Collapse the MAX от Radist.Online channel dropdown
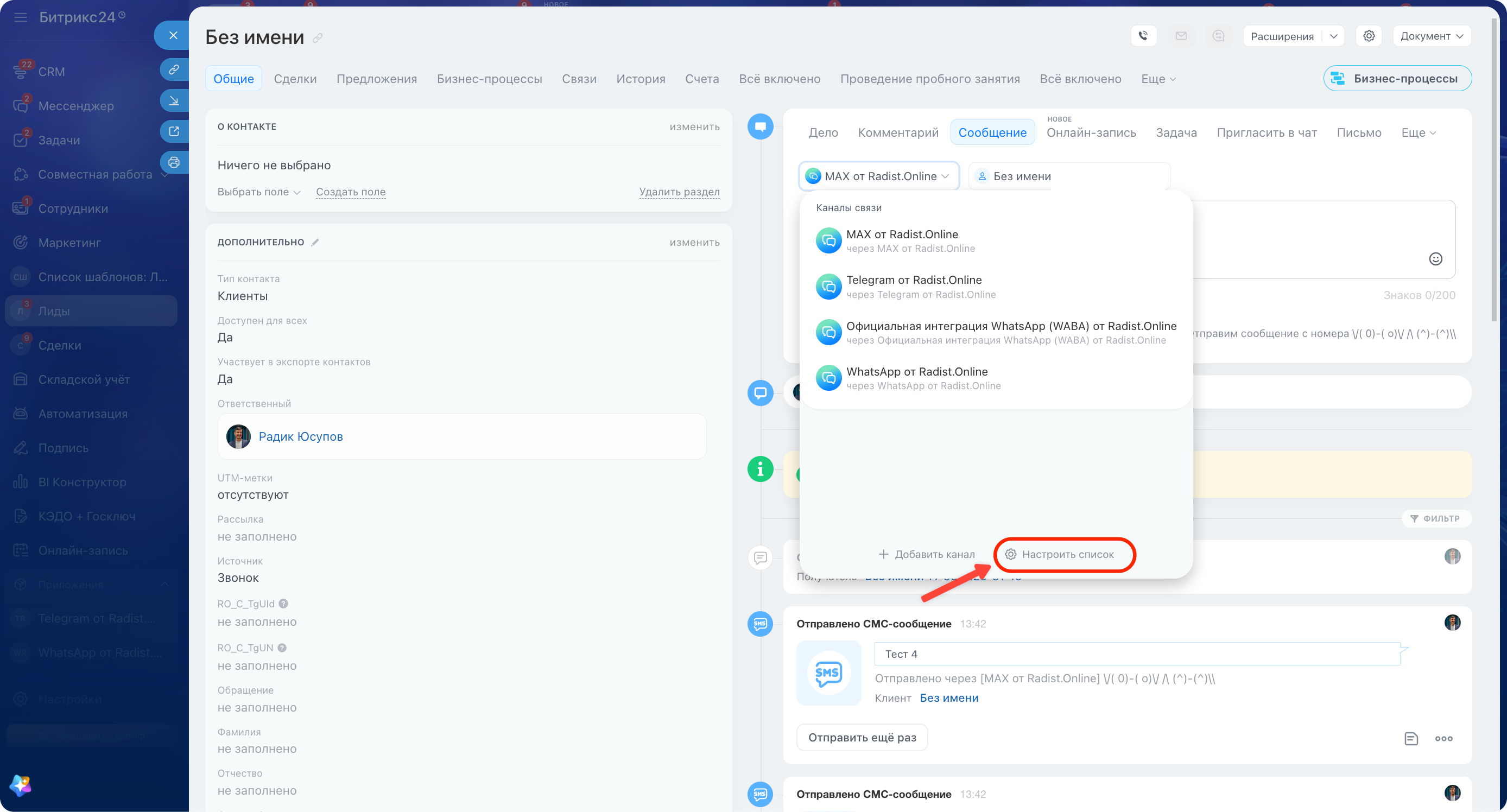1507x812 pixels. tap(879, 176)
